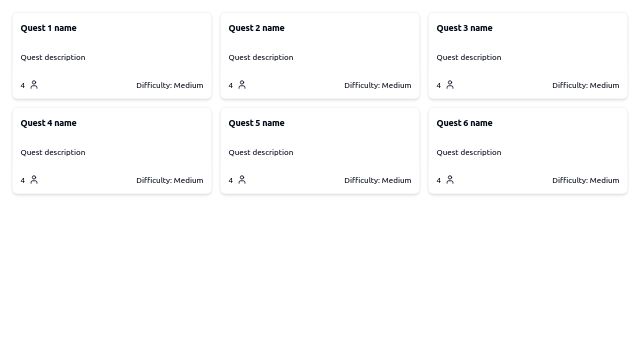Click the player count 4 on Quest 6

pos(438,180)
